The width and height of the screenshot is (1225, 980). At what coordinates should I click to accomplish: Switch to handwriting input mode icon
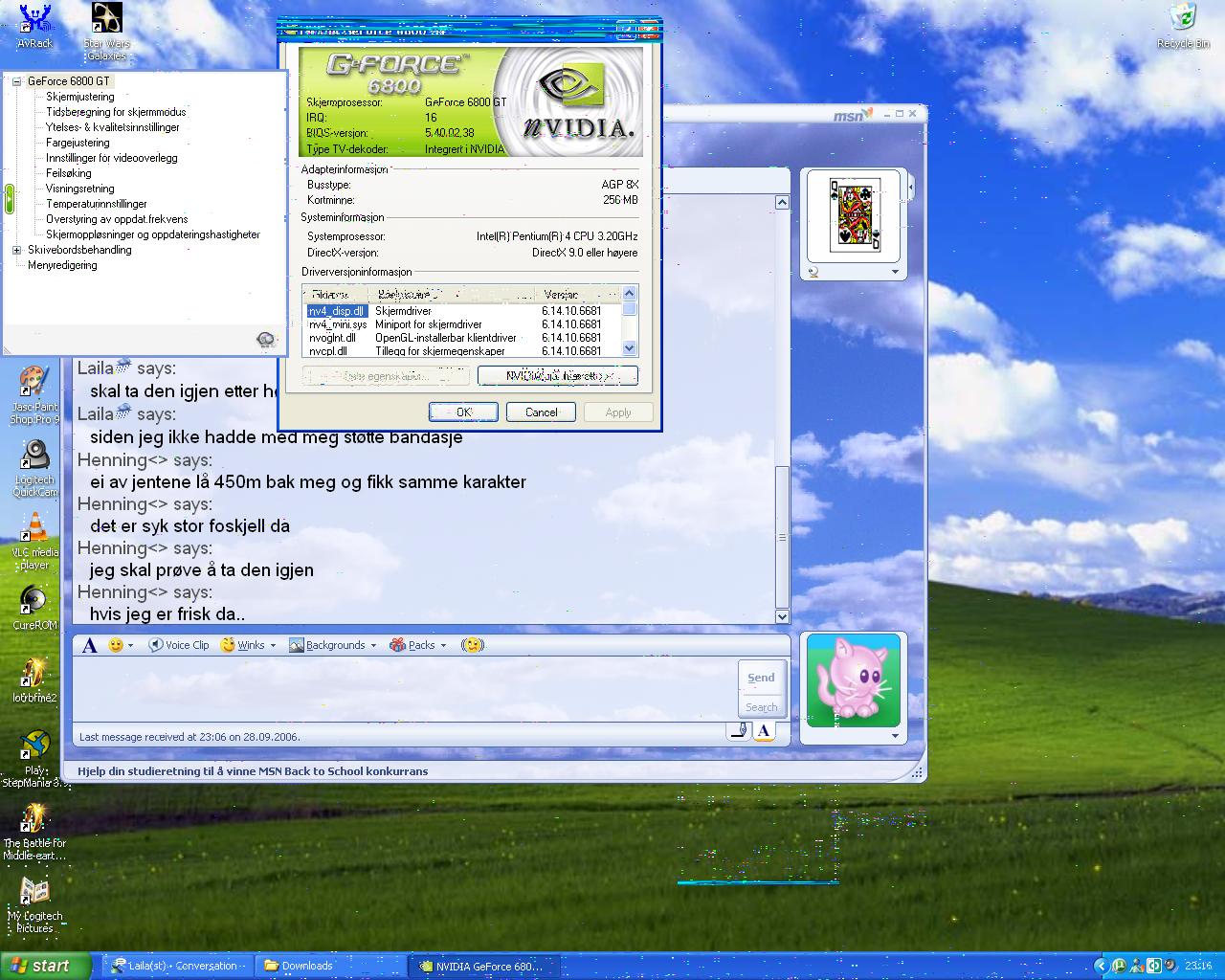pos(739,731)
